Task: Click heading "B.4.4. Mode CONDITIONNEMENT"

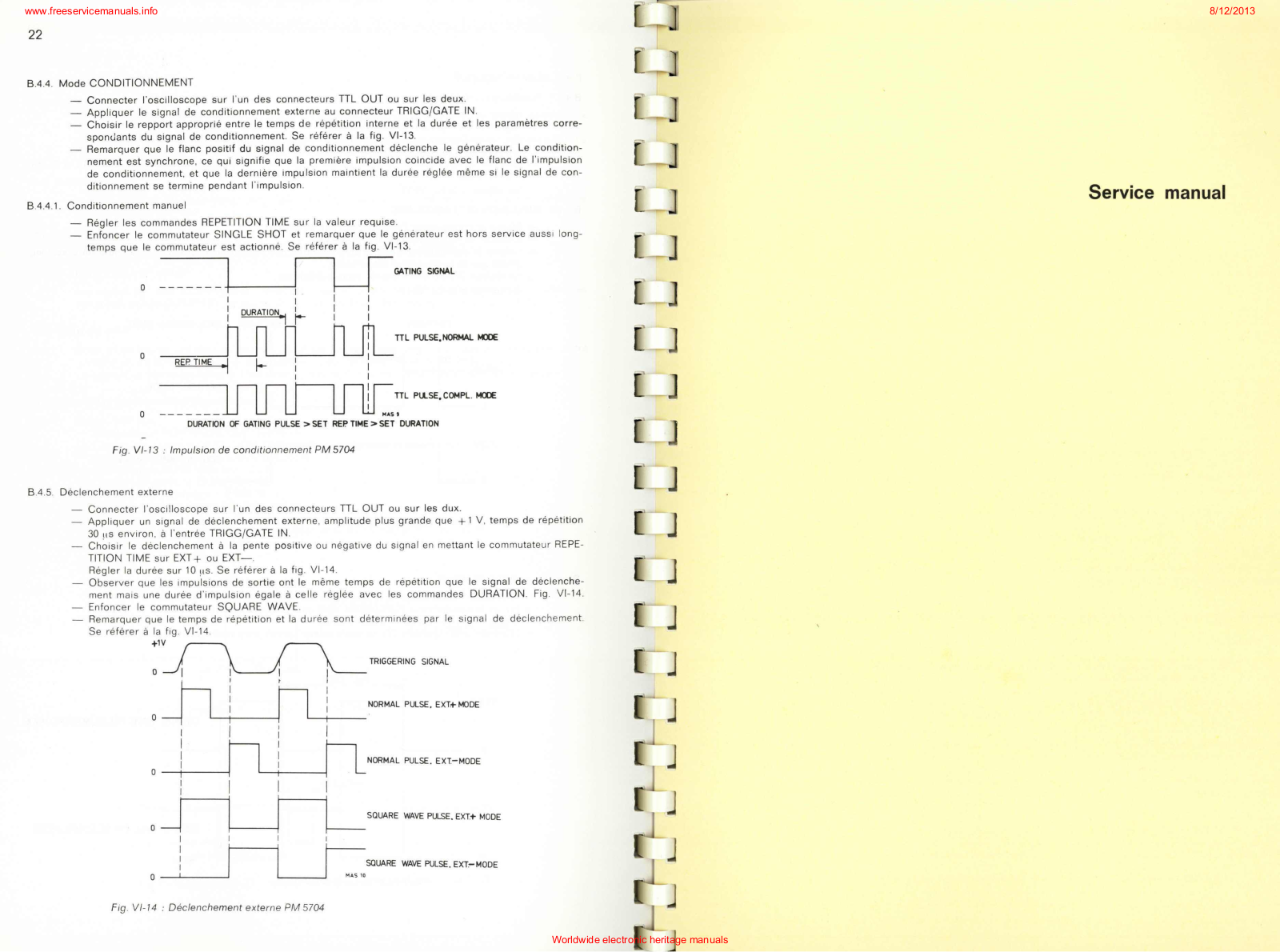Action: 110,83
